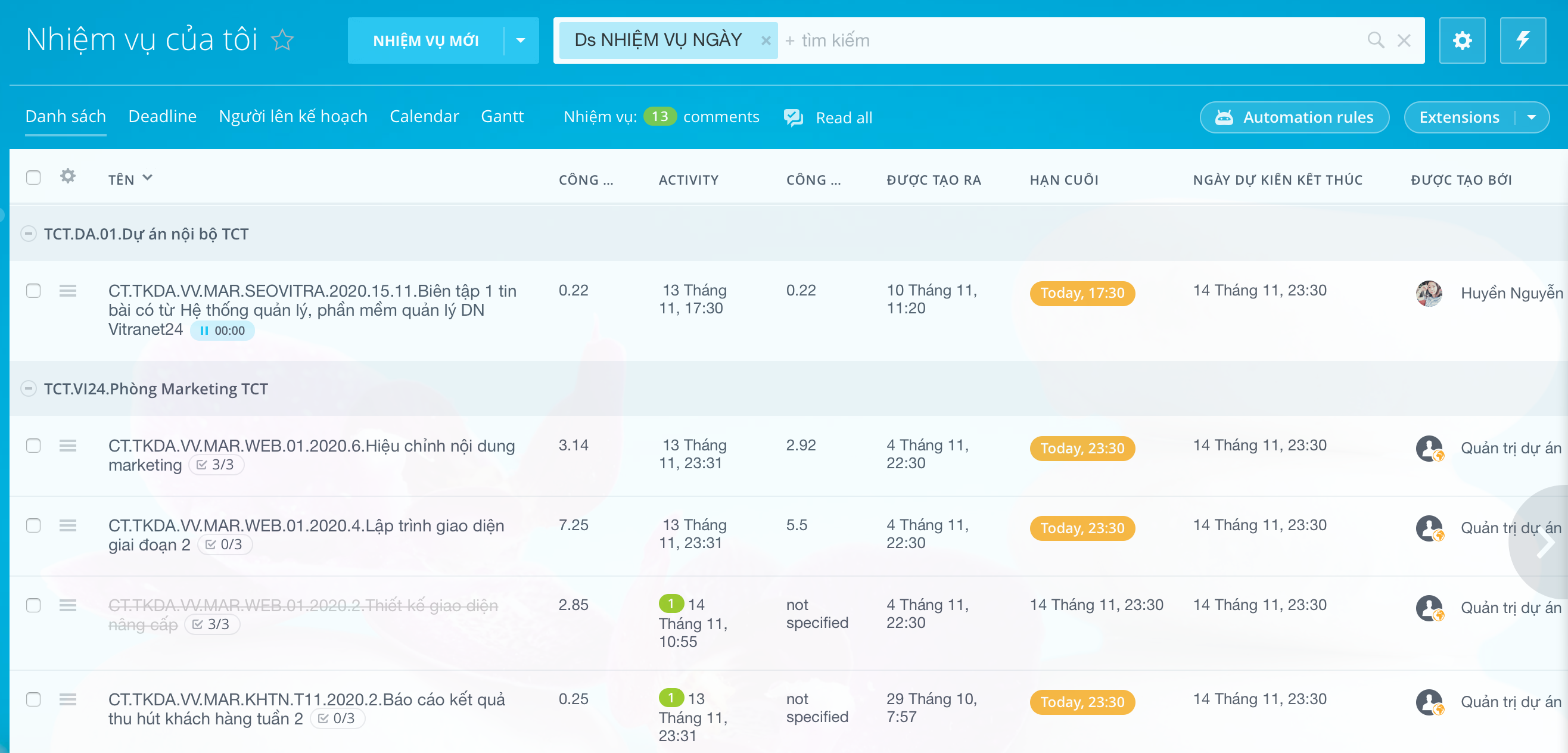
Task: Open the row menu for Hiệu chỉnh nội dung task
Action: (67, 446)
